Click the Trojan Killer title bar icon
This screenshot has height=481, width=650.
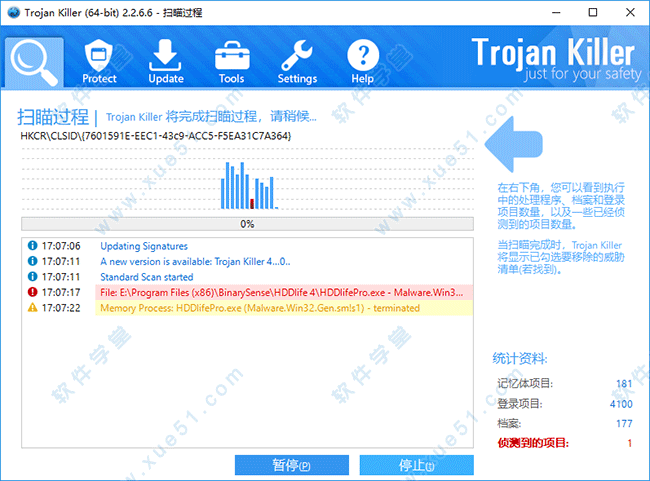(x=13, y=12)
